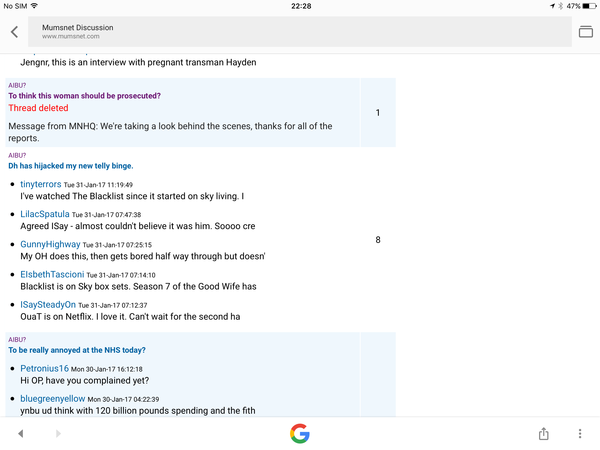
Task: Go forward using the bottom right arrow
Action: click(58, 433)
